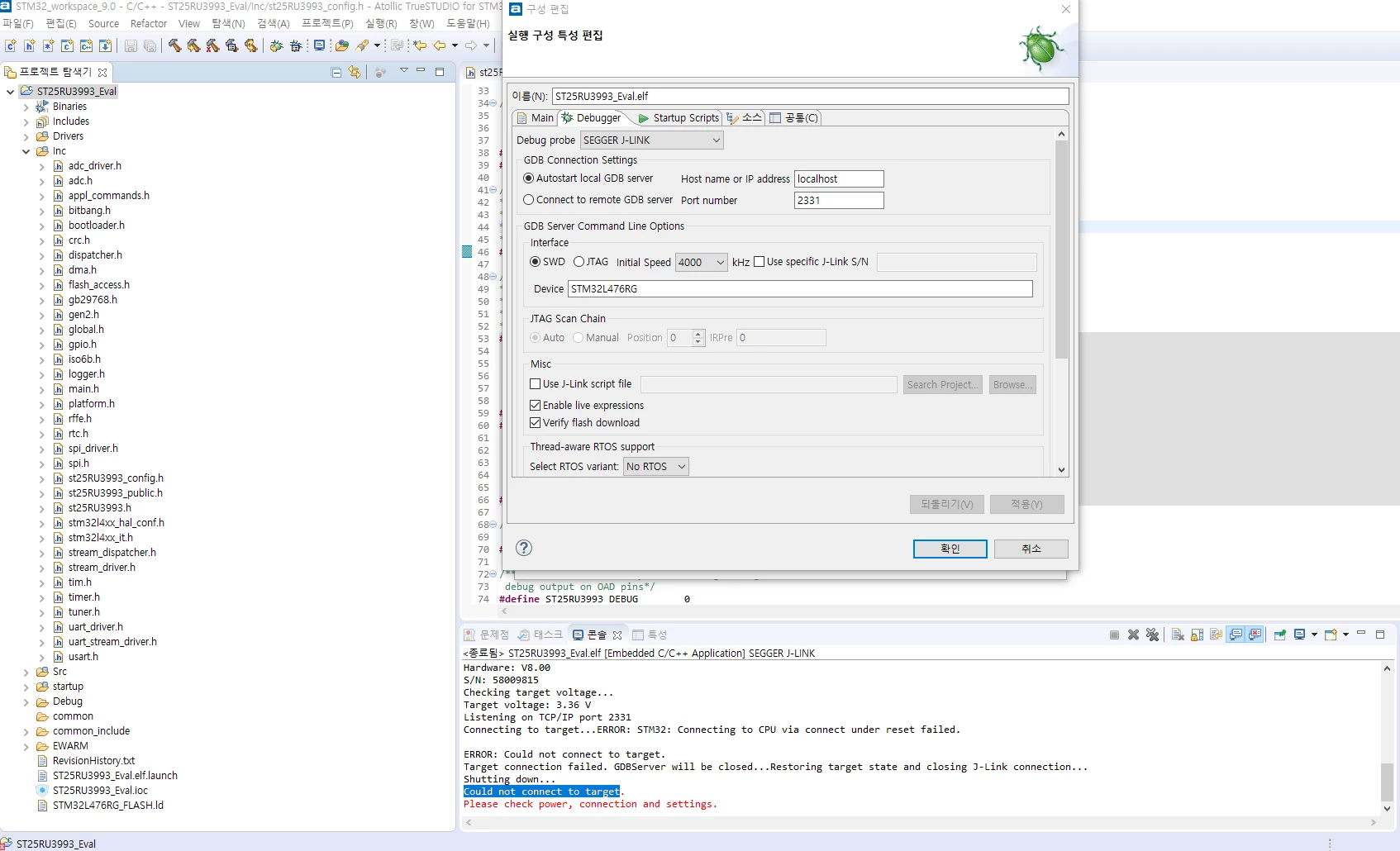Click 취소 button to cancel
Screen dimensions: 1400x851
(1031, 549)
